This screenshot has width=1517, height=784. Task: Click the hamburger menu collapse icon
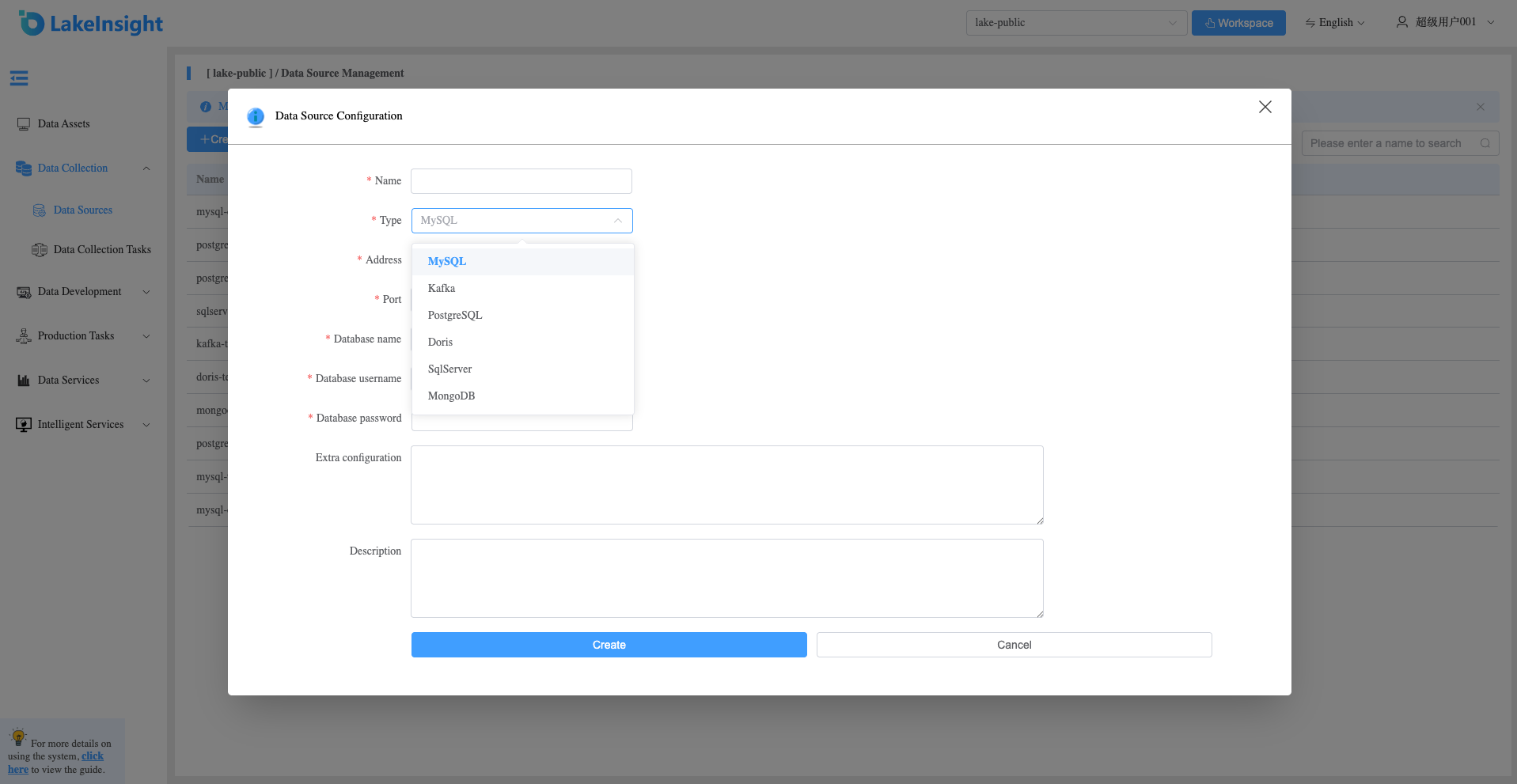coord(19,78)
